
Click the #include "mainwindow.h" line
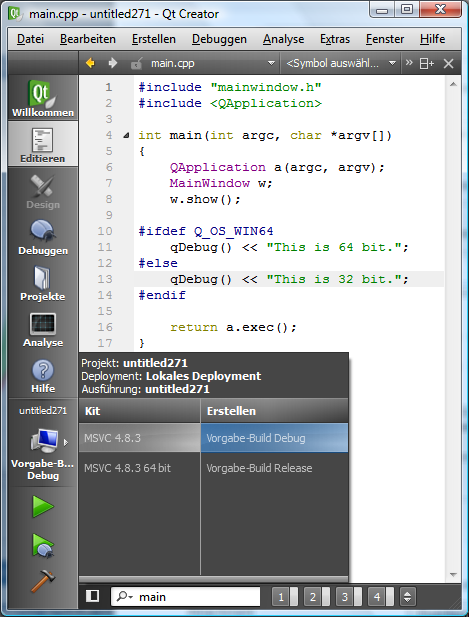point(230,87)
